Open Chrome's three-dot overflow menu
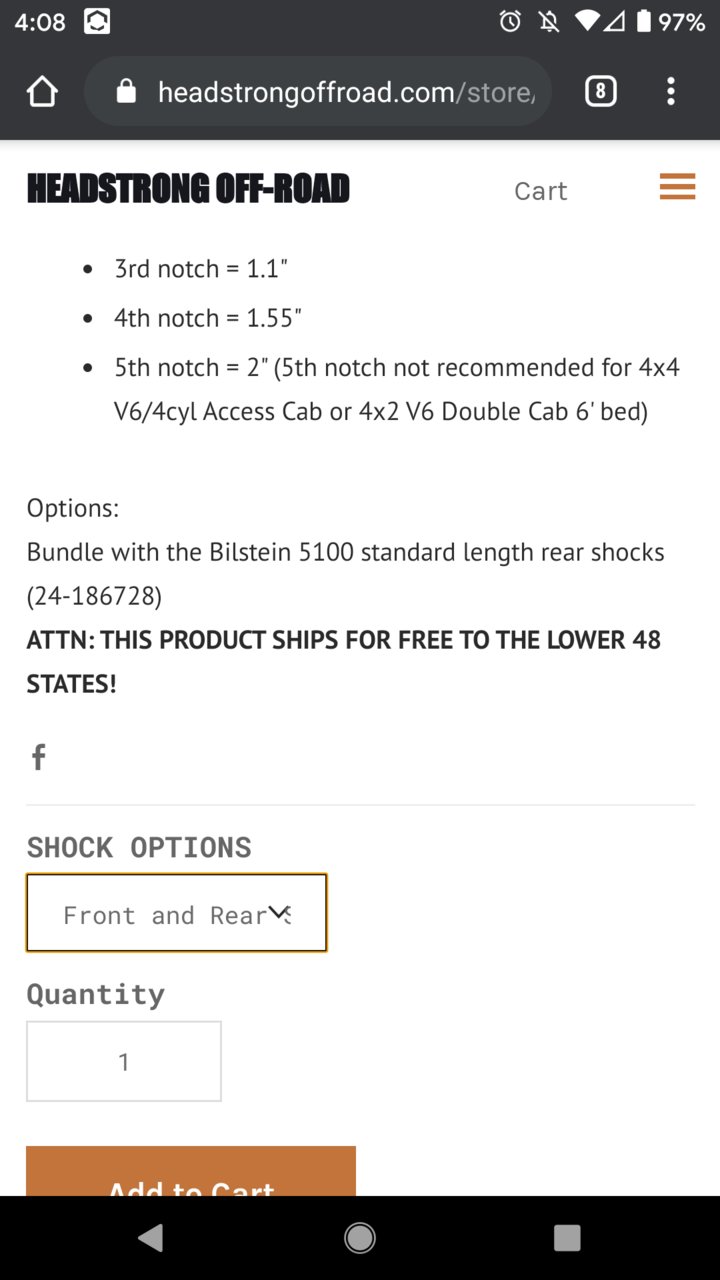Screen dimensions: 720x1280 (671, 92)
